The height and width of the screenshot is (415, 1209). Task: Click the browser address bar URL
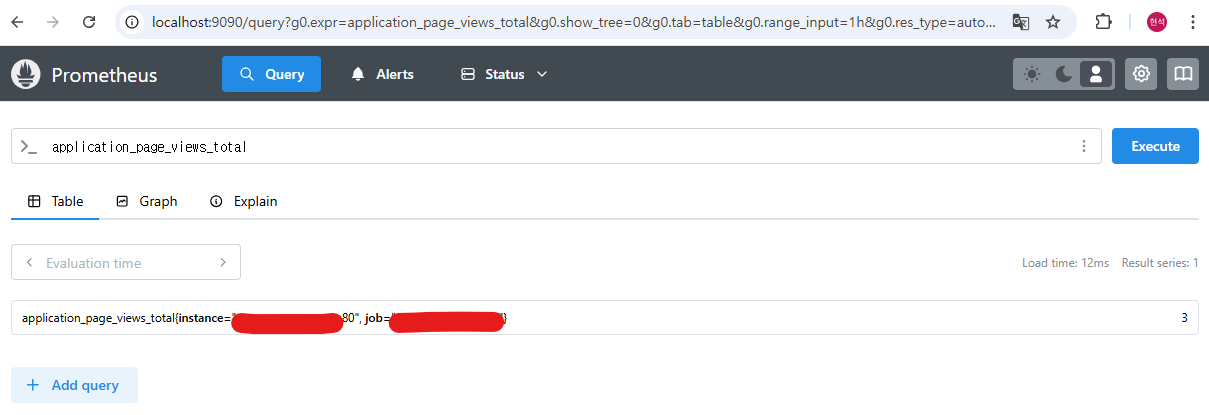click(573, 21)
